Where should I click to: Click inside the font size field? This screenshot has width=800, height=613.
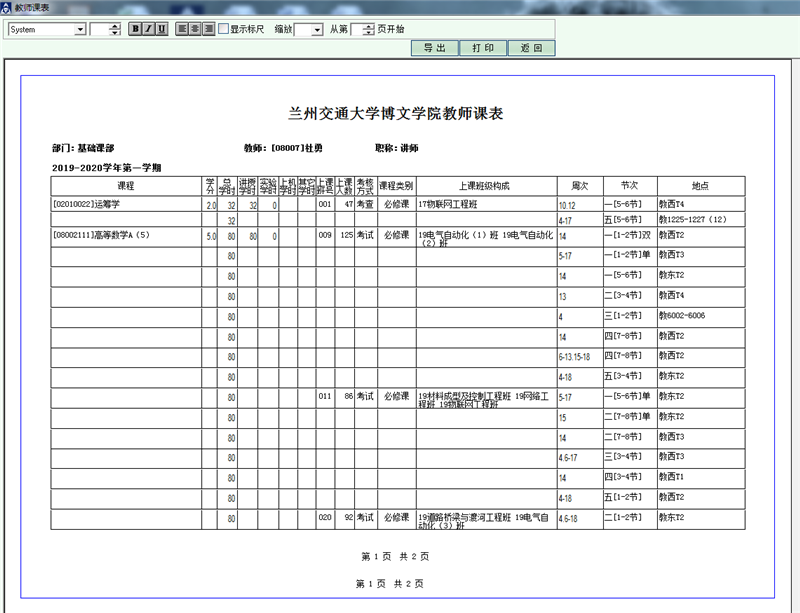coord(100,30)
